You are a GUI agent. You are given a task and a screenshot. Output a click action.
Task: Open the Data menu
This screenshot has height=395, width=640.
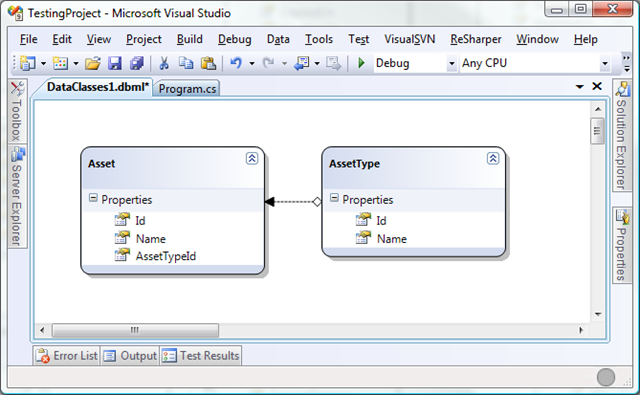pyautogui.click(x=278, y=39)
